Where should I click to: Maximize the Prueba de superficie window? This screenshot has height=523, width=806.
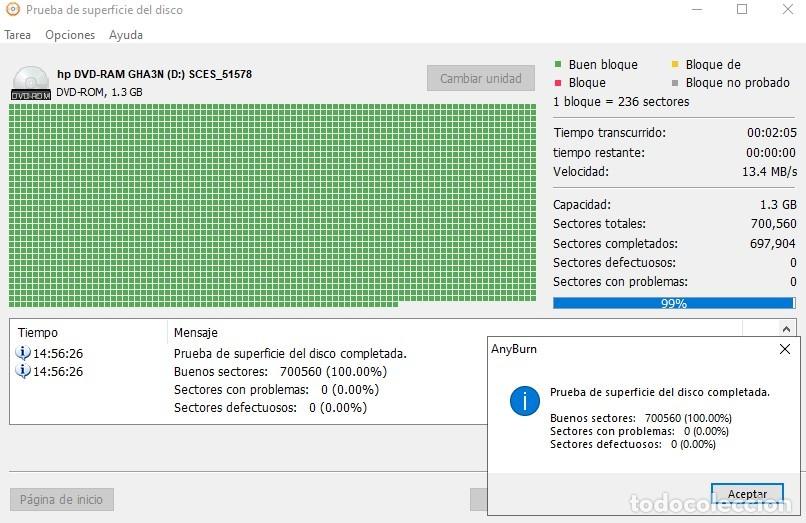(742, 9)
